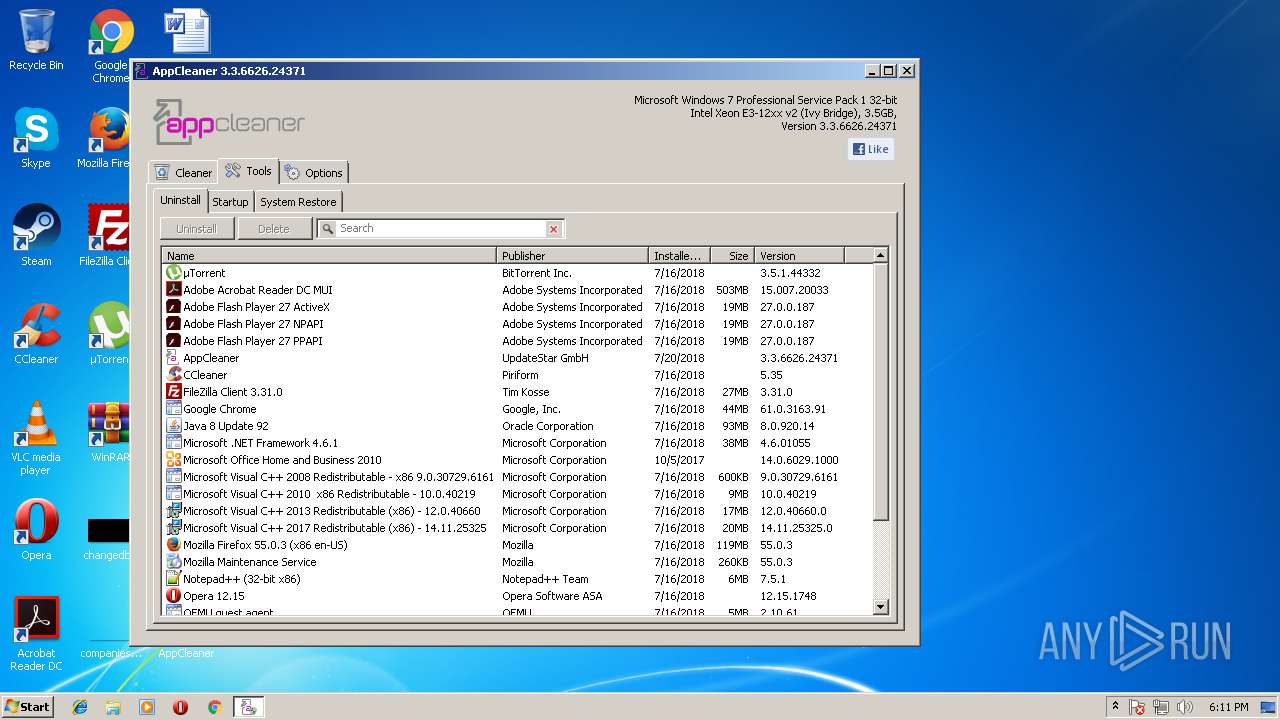The width and height of the screenshot is (1280, 720).
Task: Select the Mozilla Maintenance Service row
Action: point(517,562)
